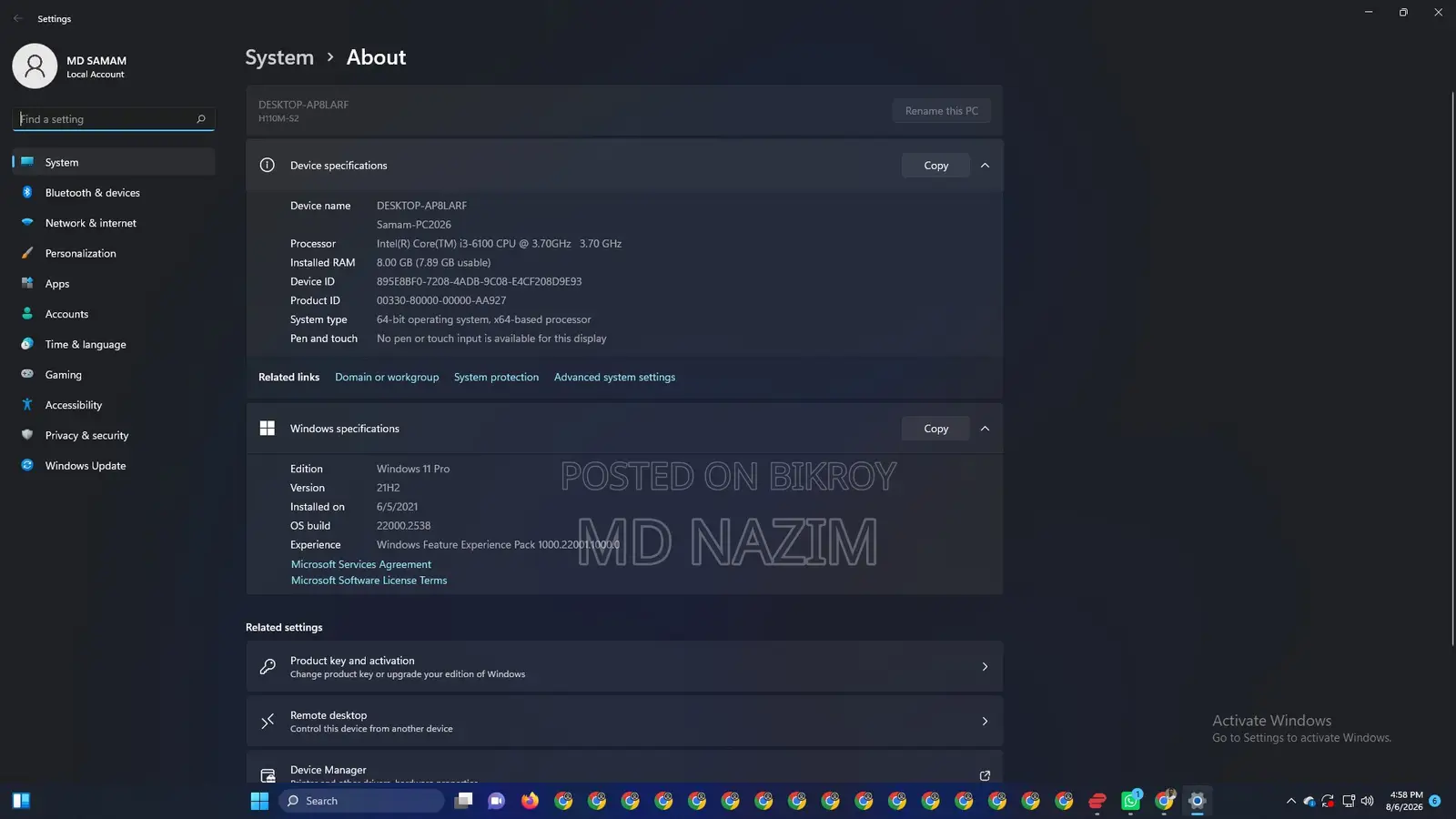The height and width of the screenshot is (819, 1456).
Task: Open the MD SAMAM account avatar
Action: [35, 66]
